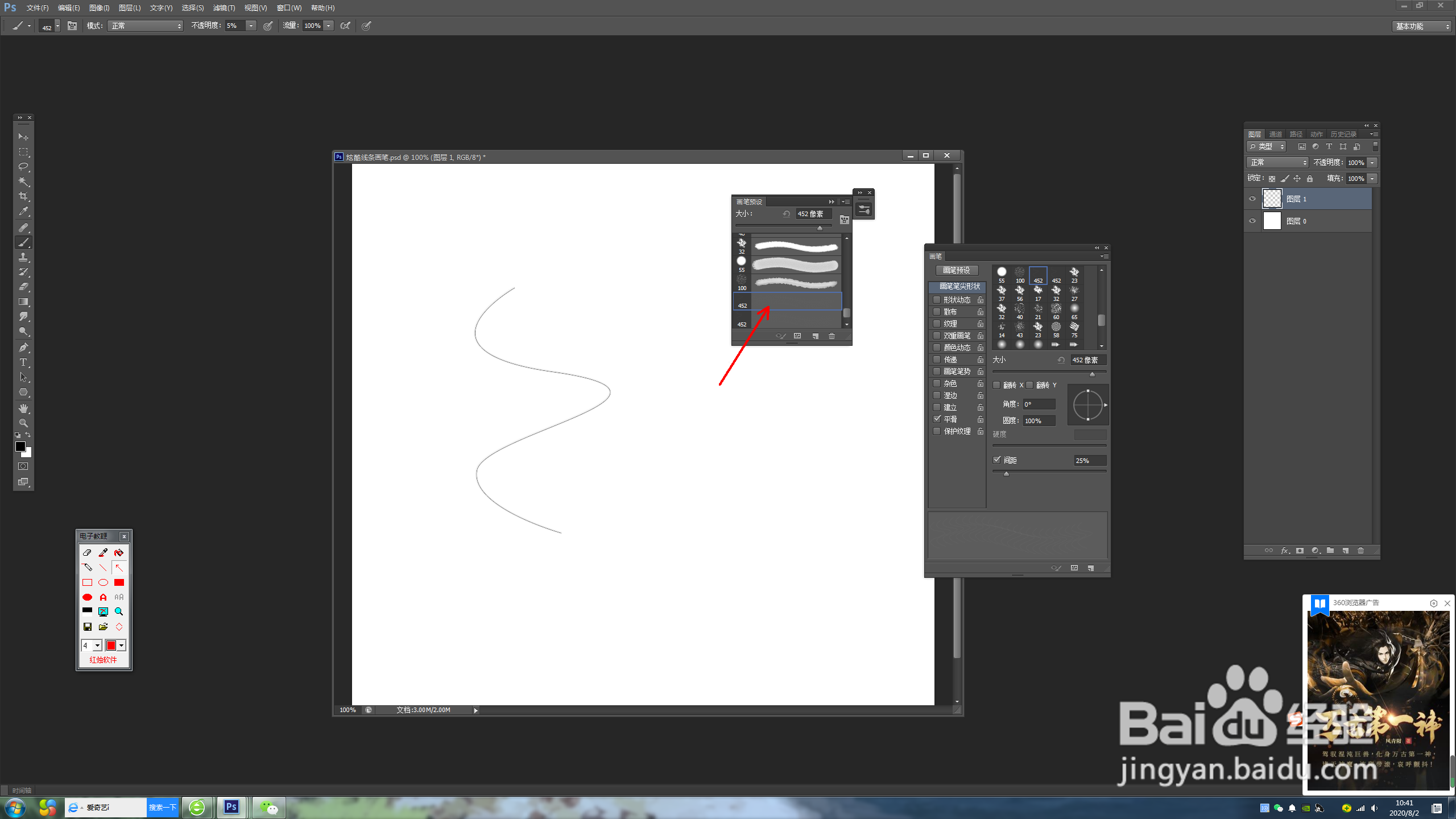Switch to the 通道 tab
Viewport: 1456px width, 819px height.
pos(1275,134)
